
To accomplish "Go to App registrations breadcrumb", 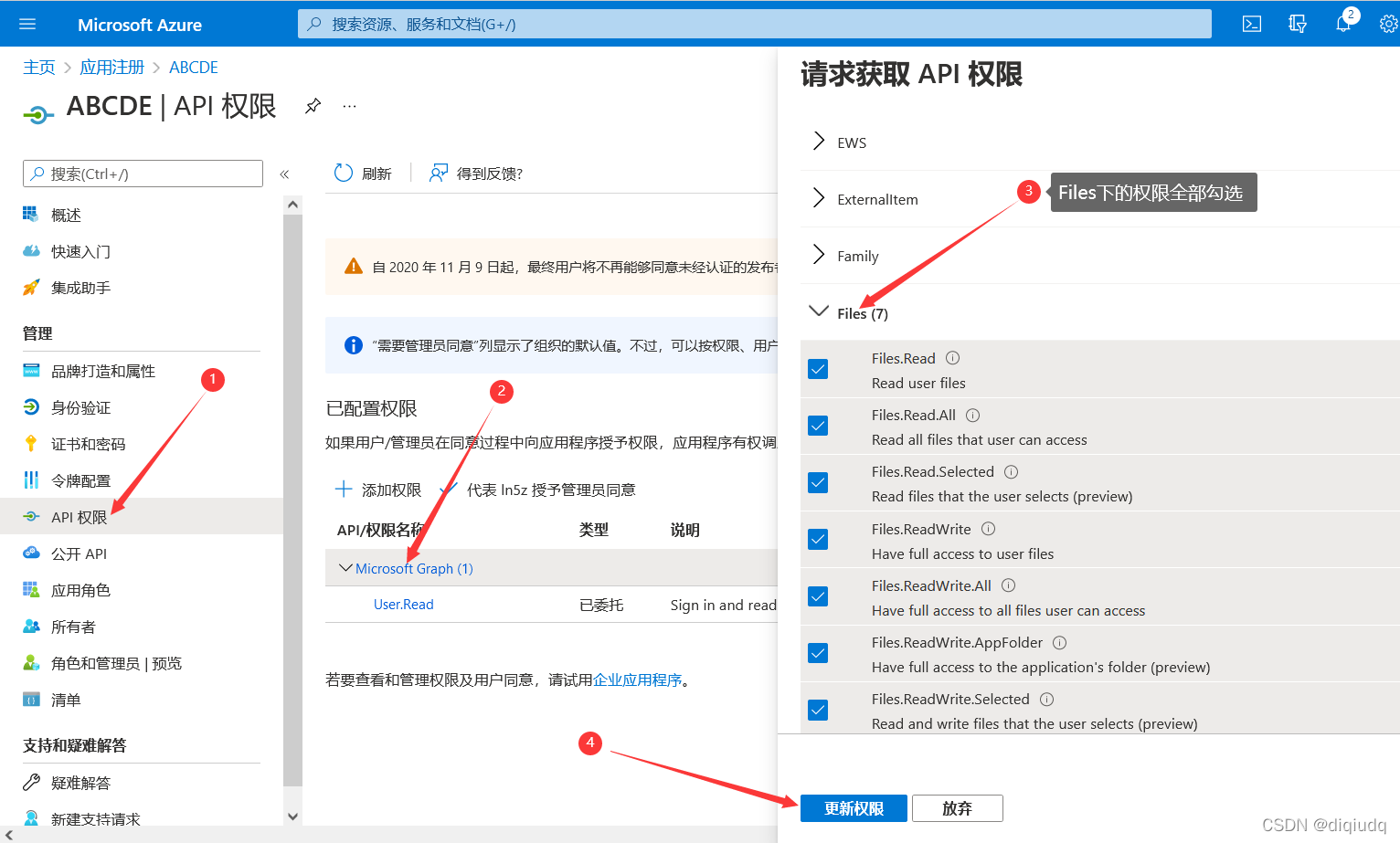I will (112, 67).
